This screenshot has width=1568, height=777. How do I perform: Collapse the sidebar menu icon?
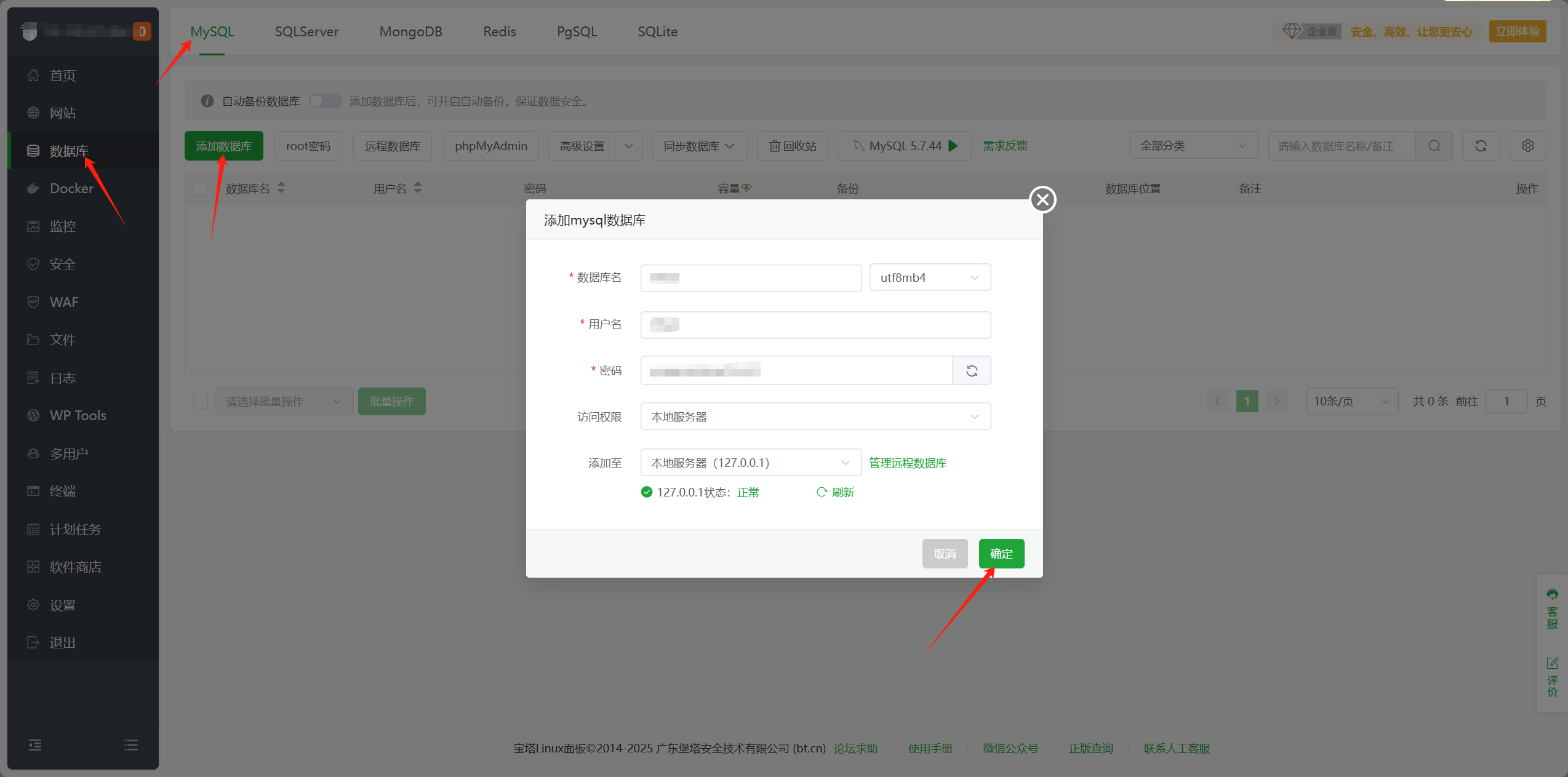35,745
